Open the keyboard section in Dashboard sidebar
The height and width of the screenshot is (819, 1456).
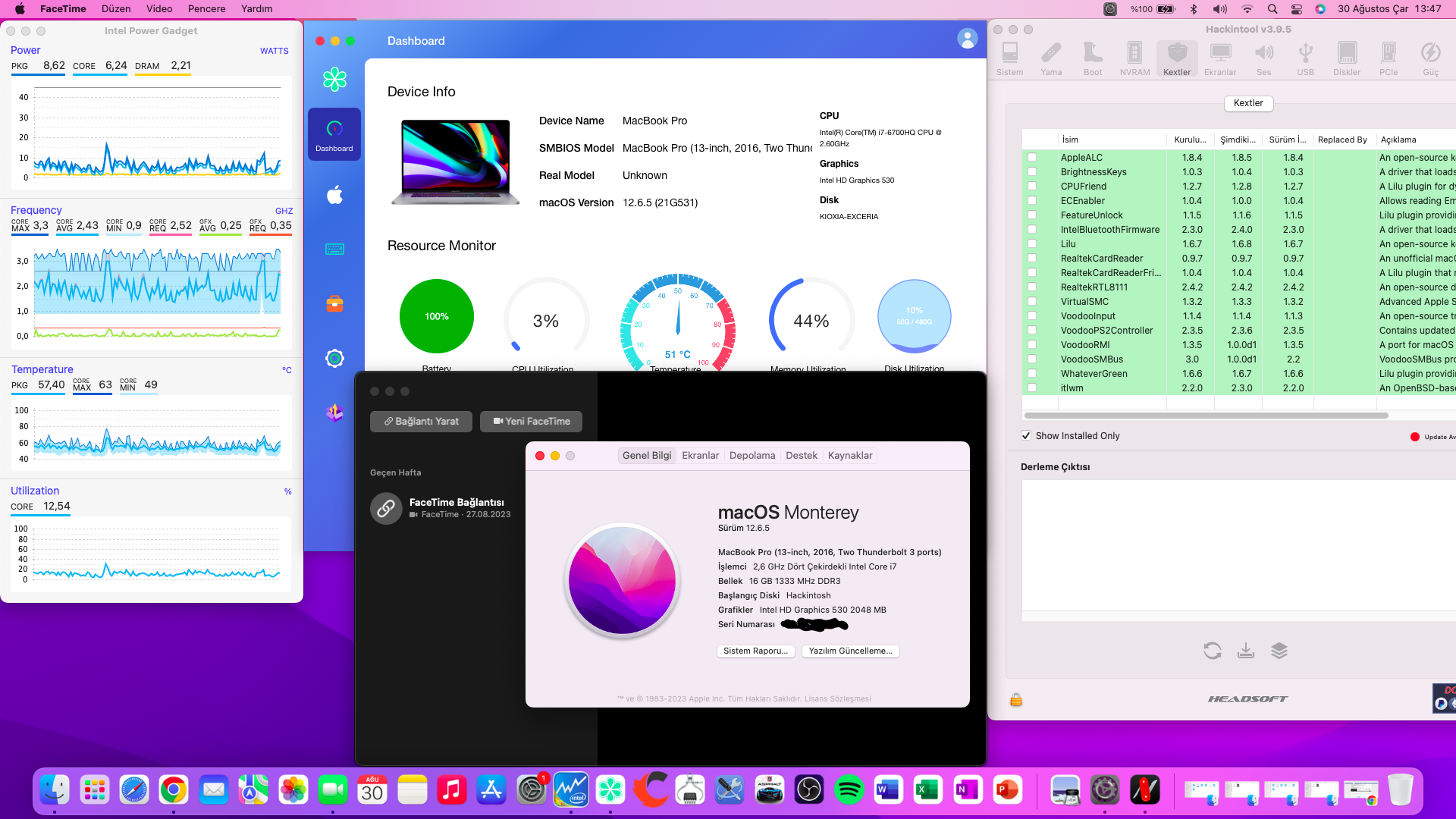point(334,249)
